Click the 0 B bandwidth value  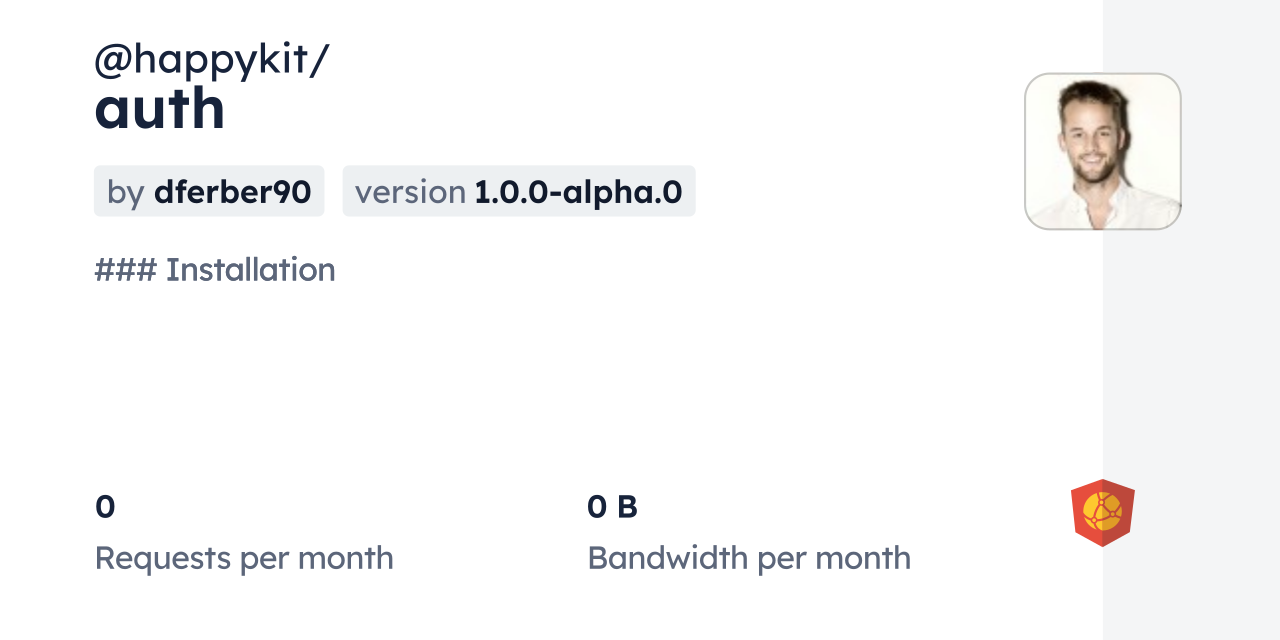coord(612,507)
